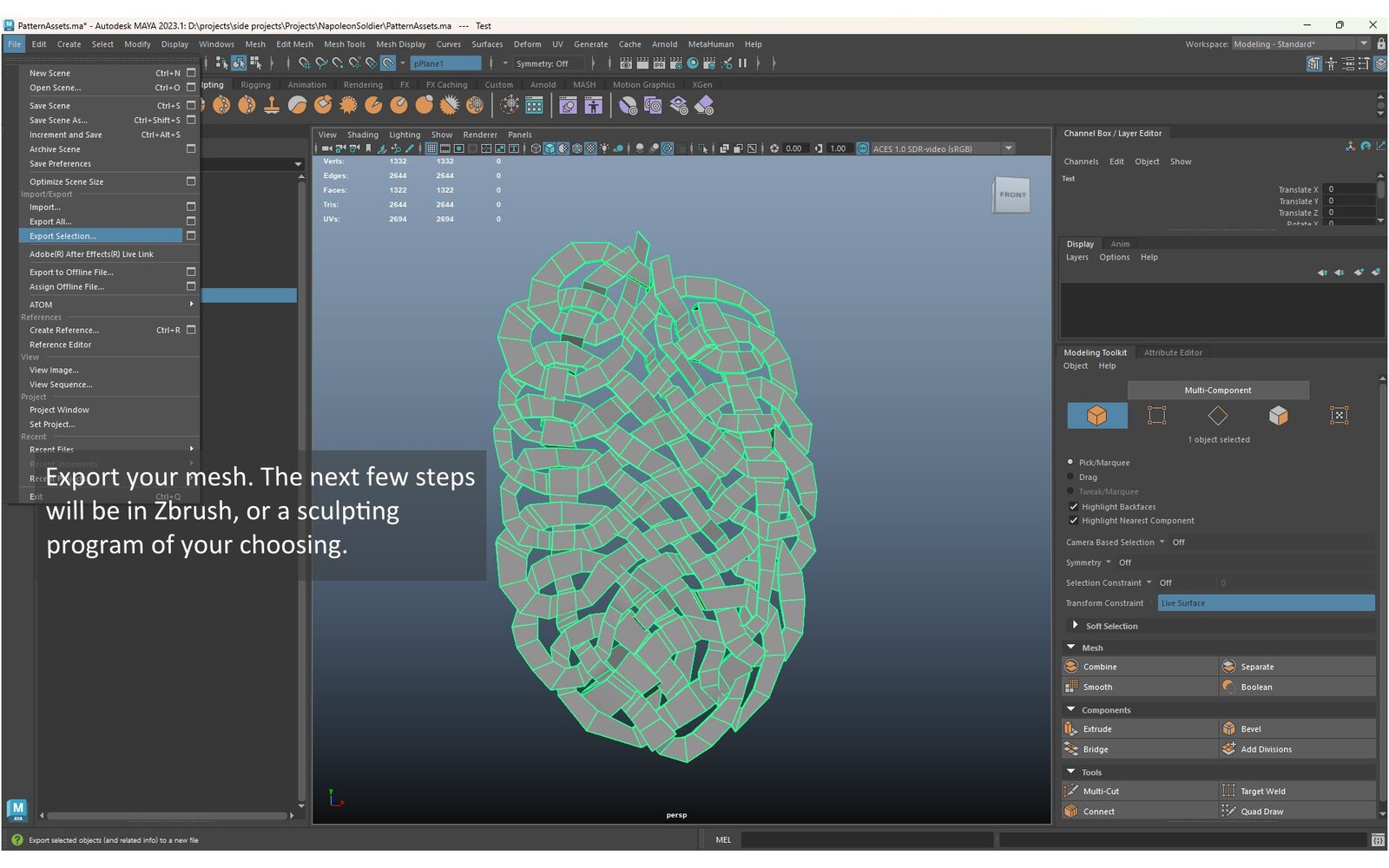Click the Live Surface transform constraint field
1389x868 pixels.
(x=1266, y=603)
